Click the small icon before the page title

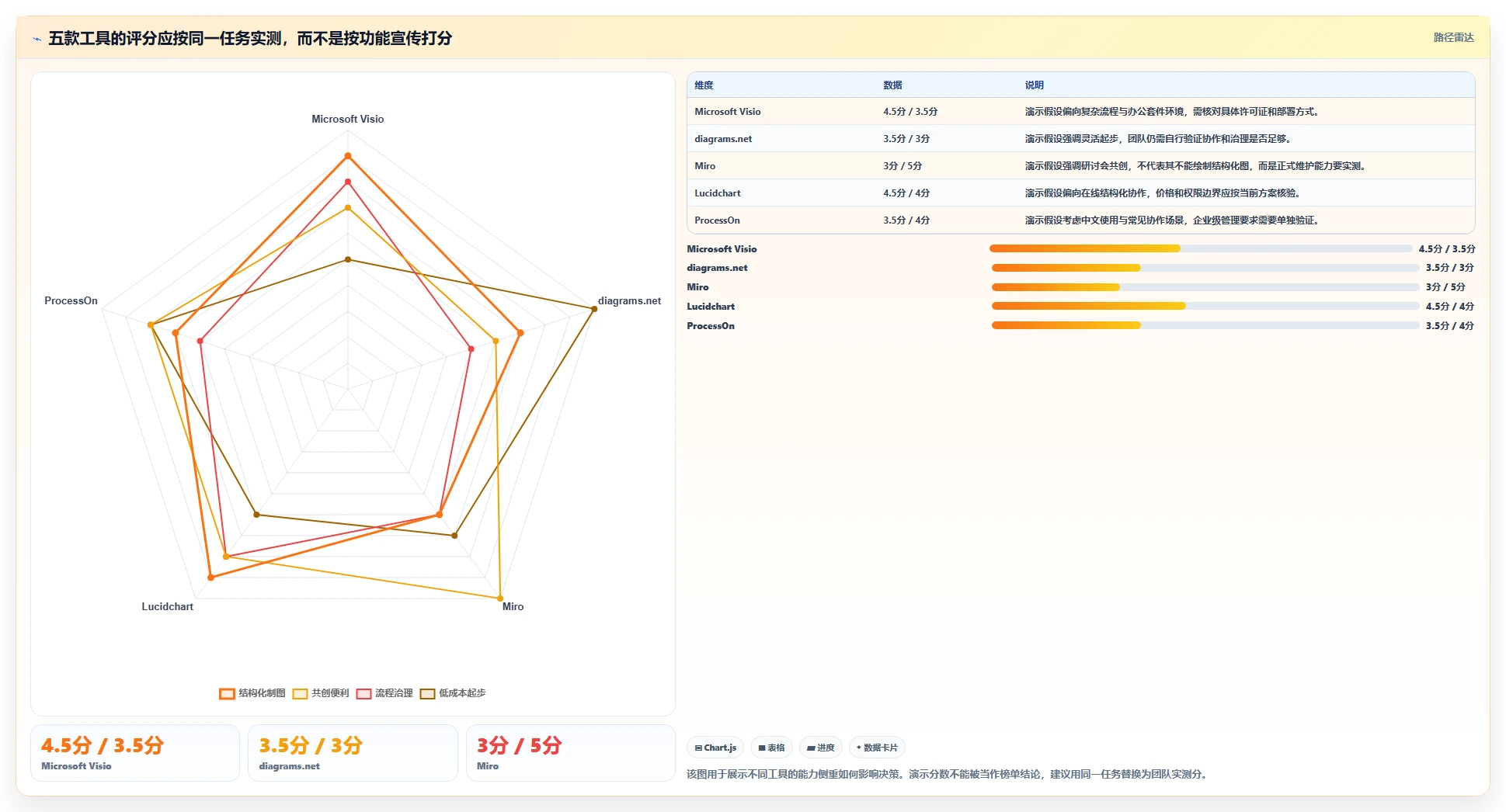pyautogui.click(x=37, y=39)
